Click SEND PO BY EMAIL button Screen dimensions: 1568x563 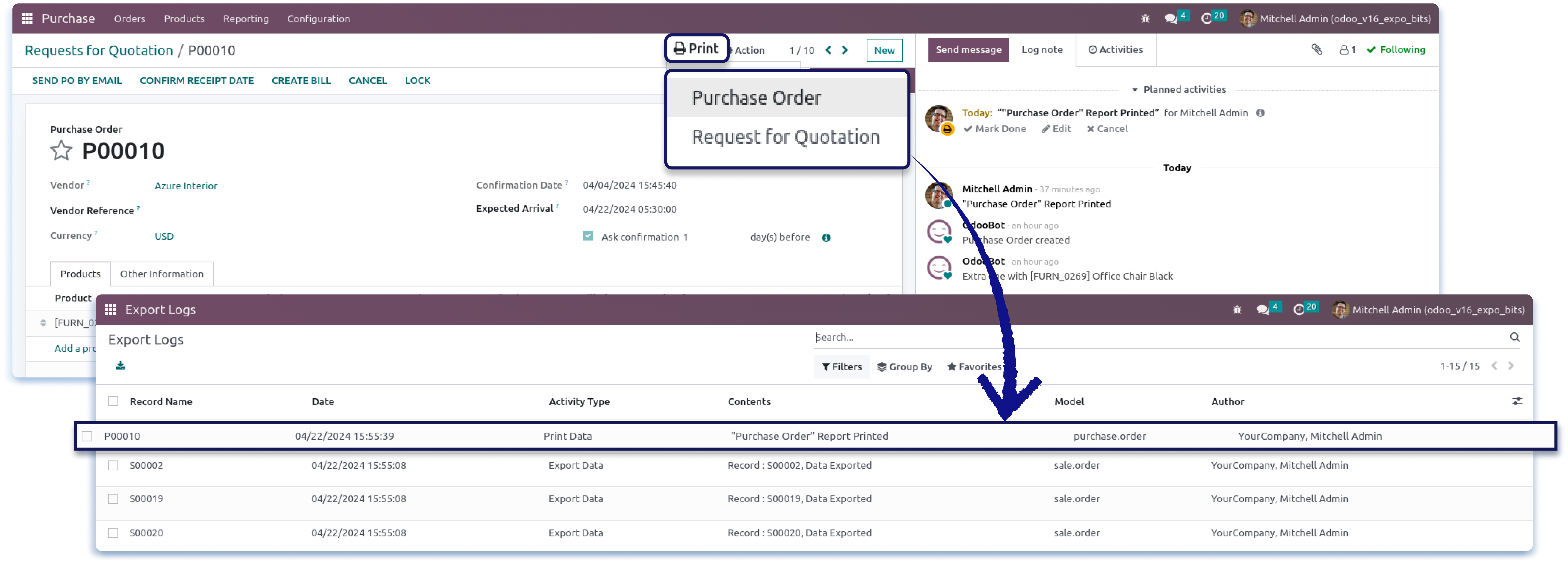(x=77, y=80)
